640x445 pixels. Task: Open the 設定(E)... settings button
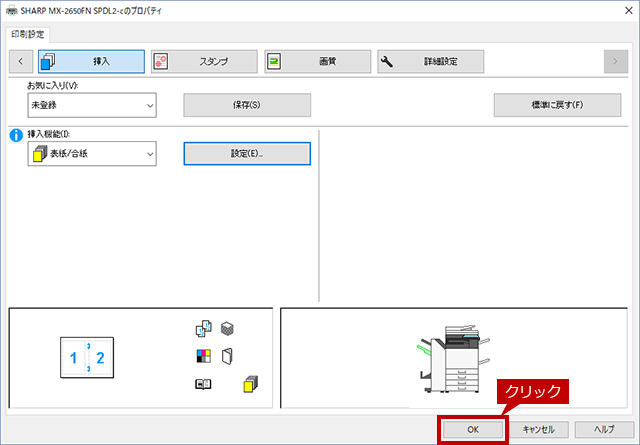pos(247,154)
